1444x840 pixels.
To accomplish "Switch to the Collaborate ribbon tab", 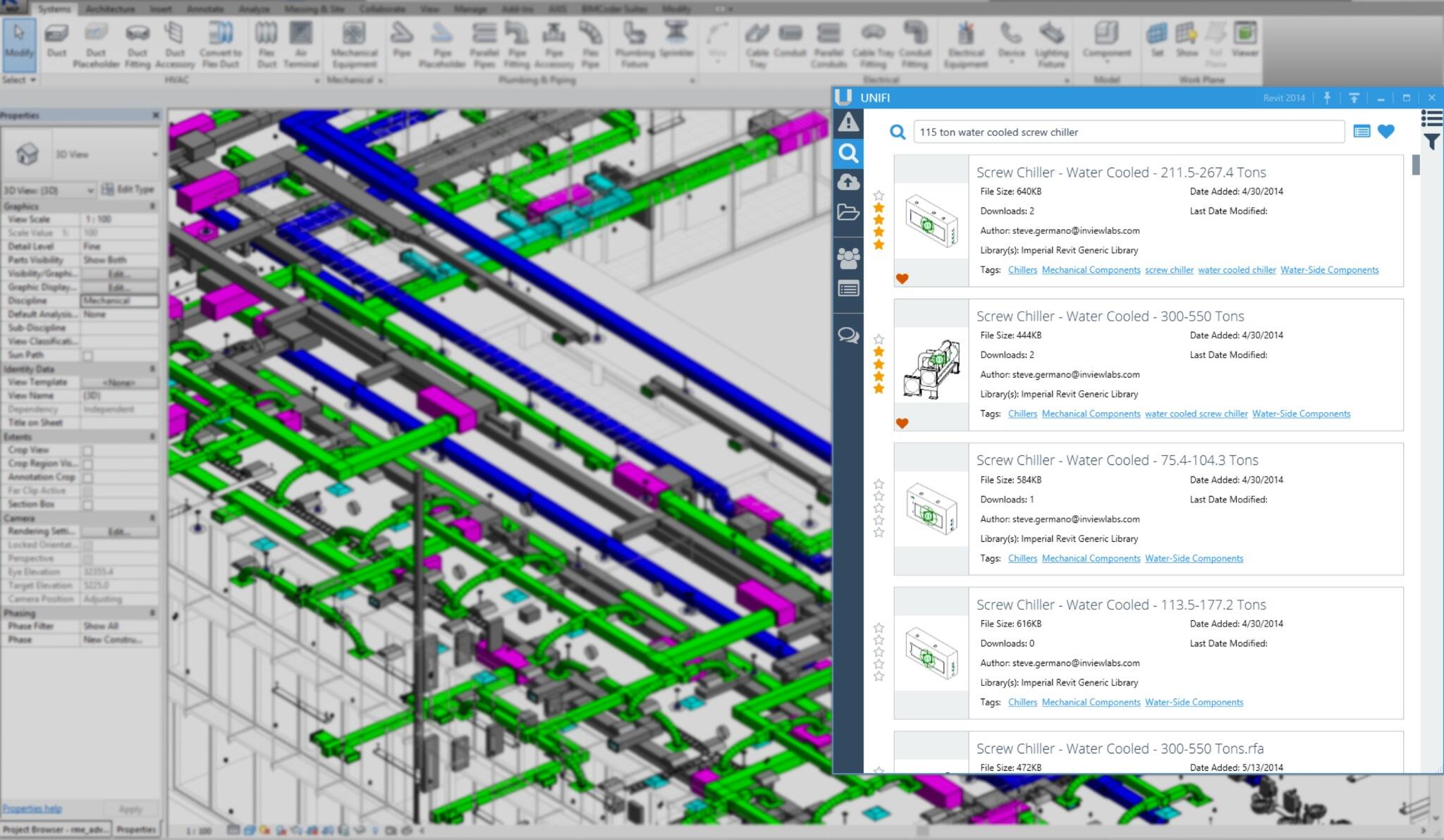I will click(x=382, y=9).
